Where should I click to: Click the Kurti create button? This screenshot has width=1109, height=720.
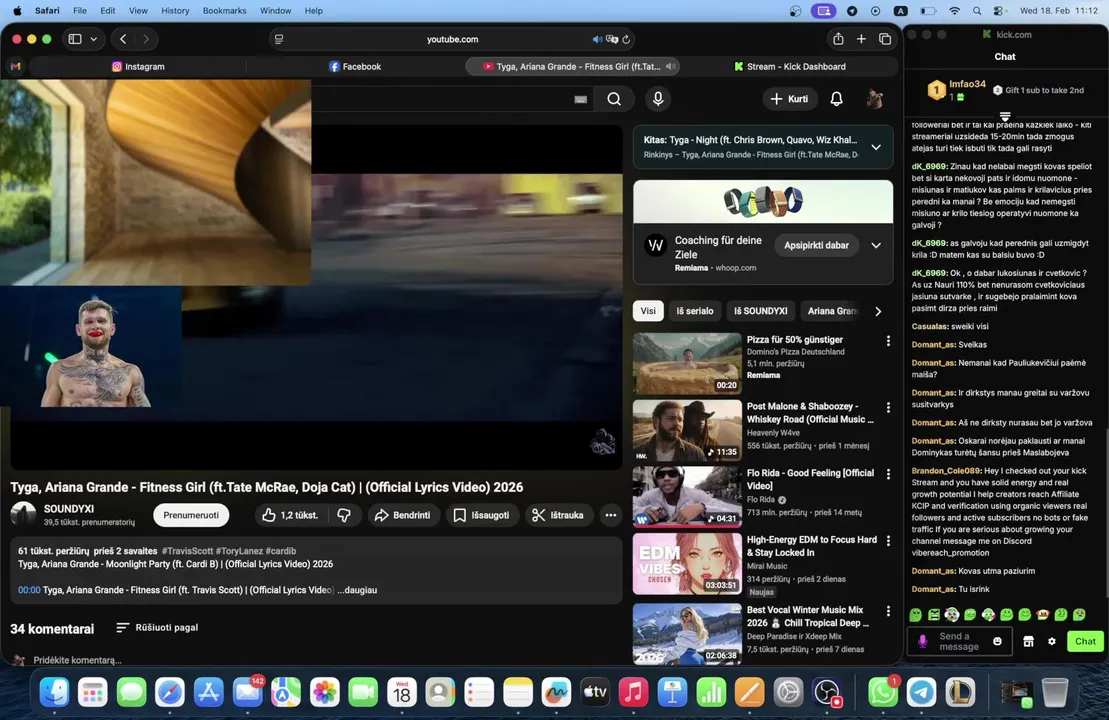[x=789, y=99]
